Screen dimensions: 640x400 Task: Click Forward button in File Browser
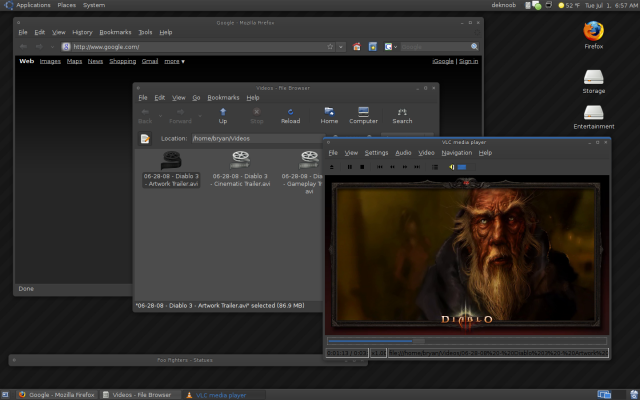click(180, 116)
